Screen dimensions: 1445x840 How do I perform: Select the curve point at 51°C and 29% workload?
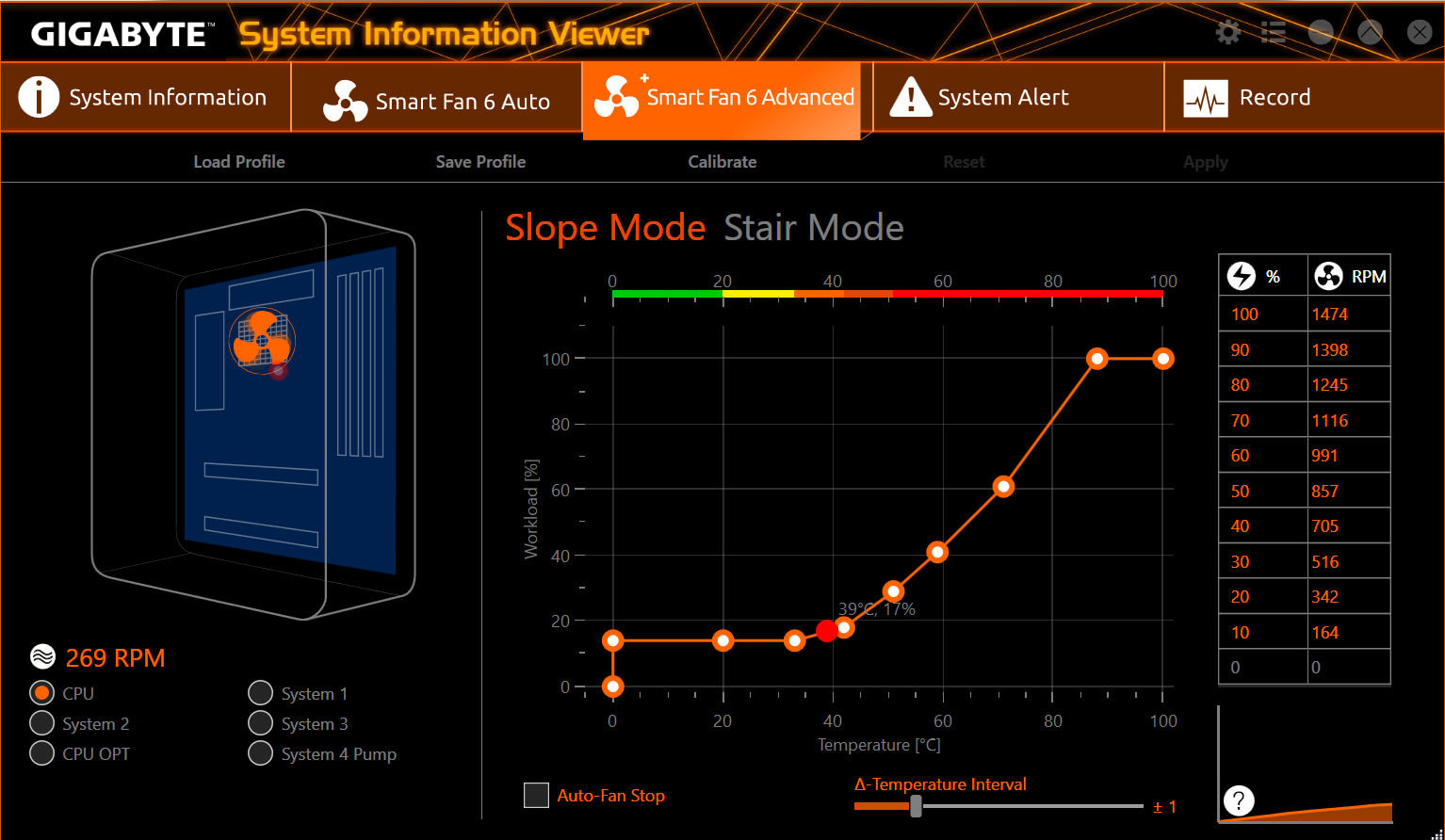tap(893, 591)
